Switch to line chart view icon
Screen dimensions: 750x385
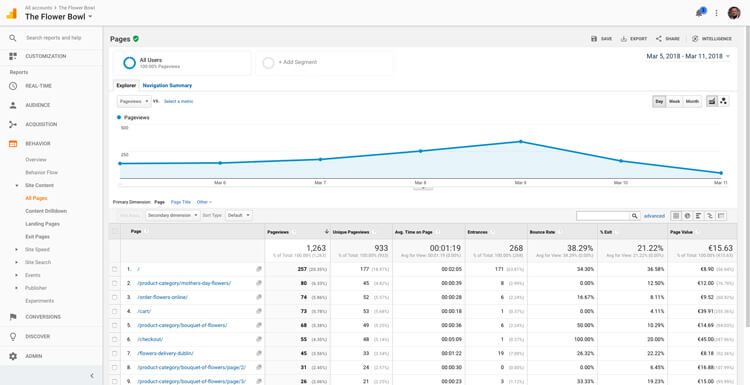[712, 101]
